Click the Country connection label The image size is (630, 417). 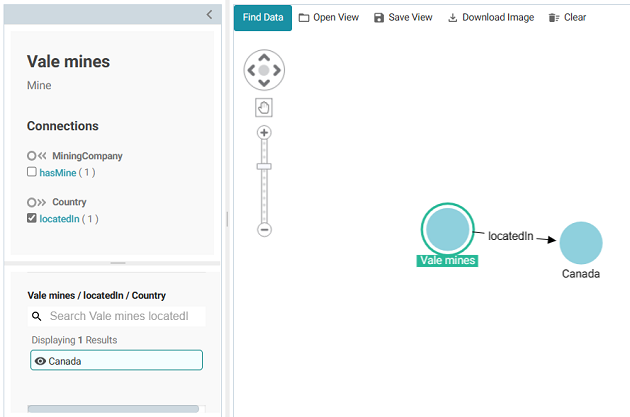(69, 202)
